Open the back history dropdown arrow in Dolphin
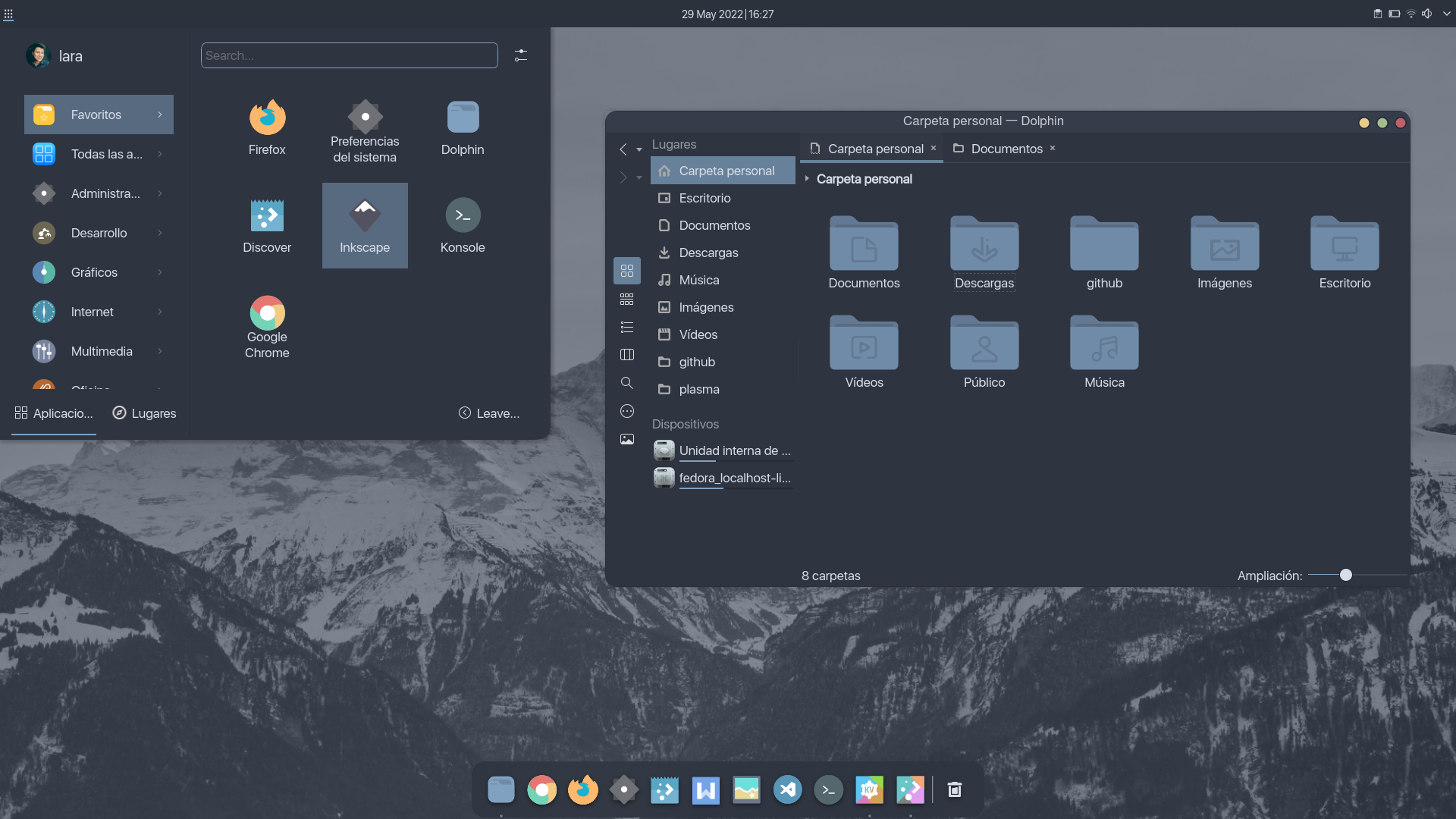 point(639,150)
